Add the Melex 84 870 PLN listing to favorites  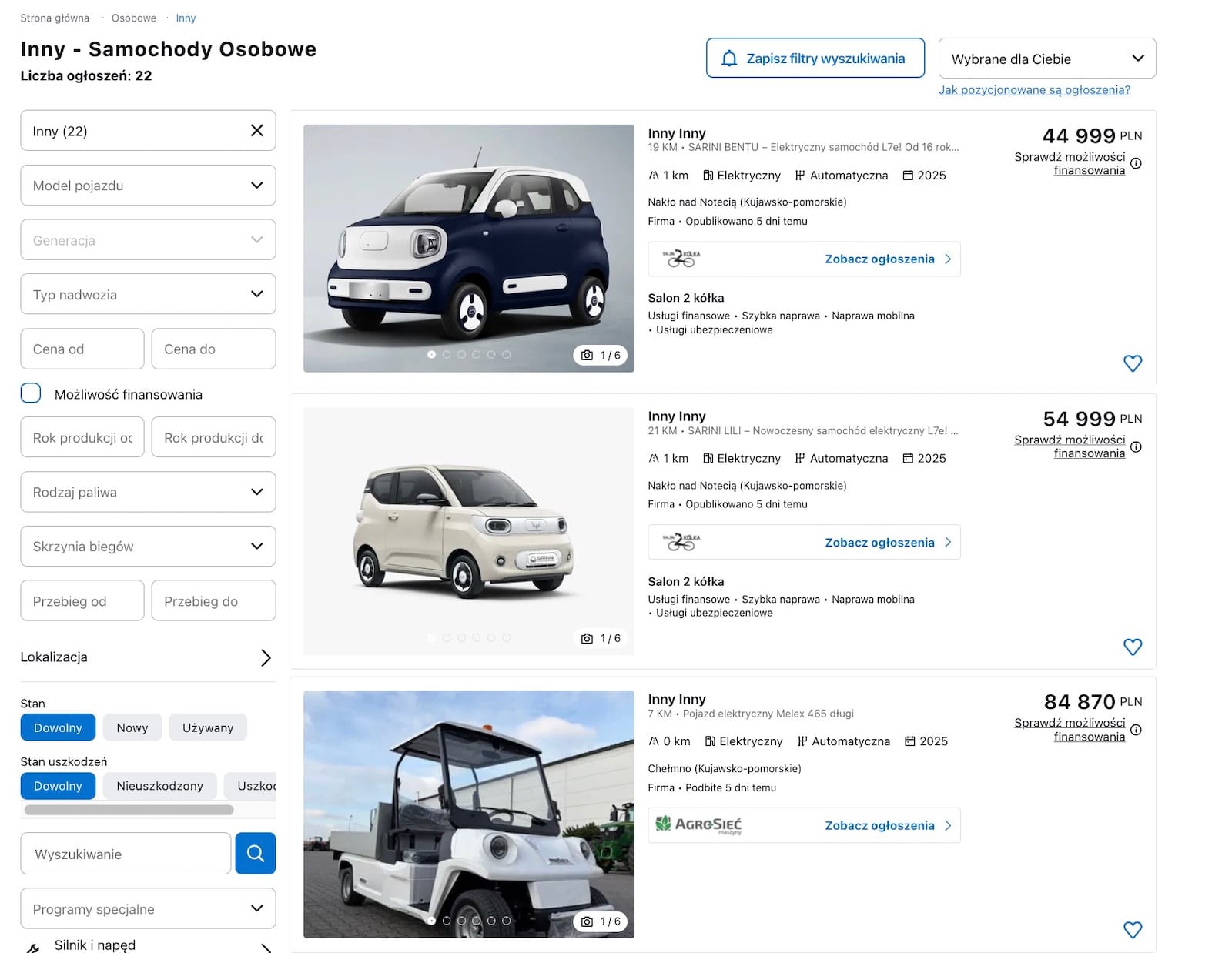tap(1132, 929)
